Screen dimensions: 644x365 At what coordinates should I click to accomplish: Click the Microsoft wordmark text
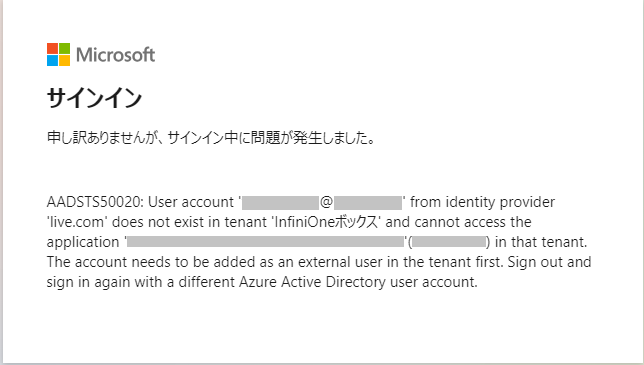115,55
